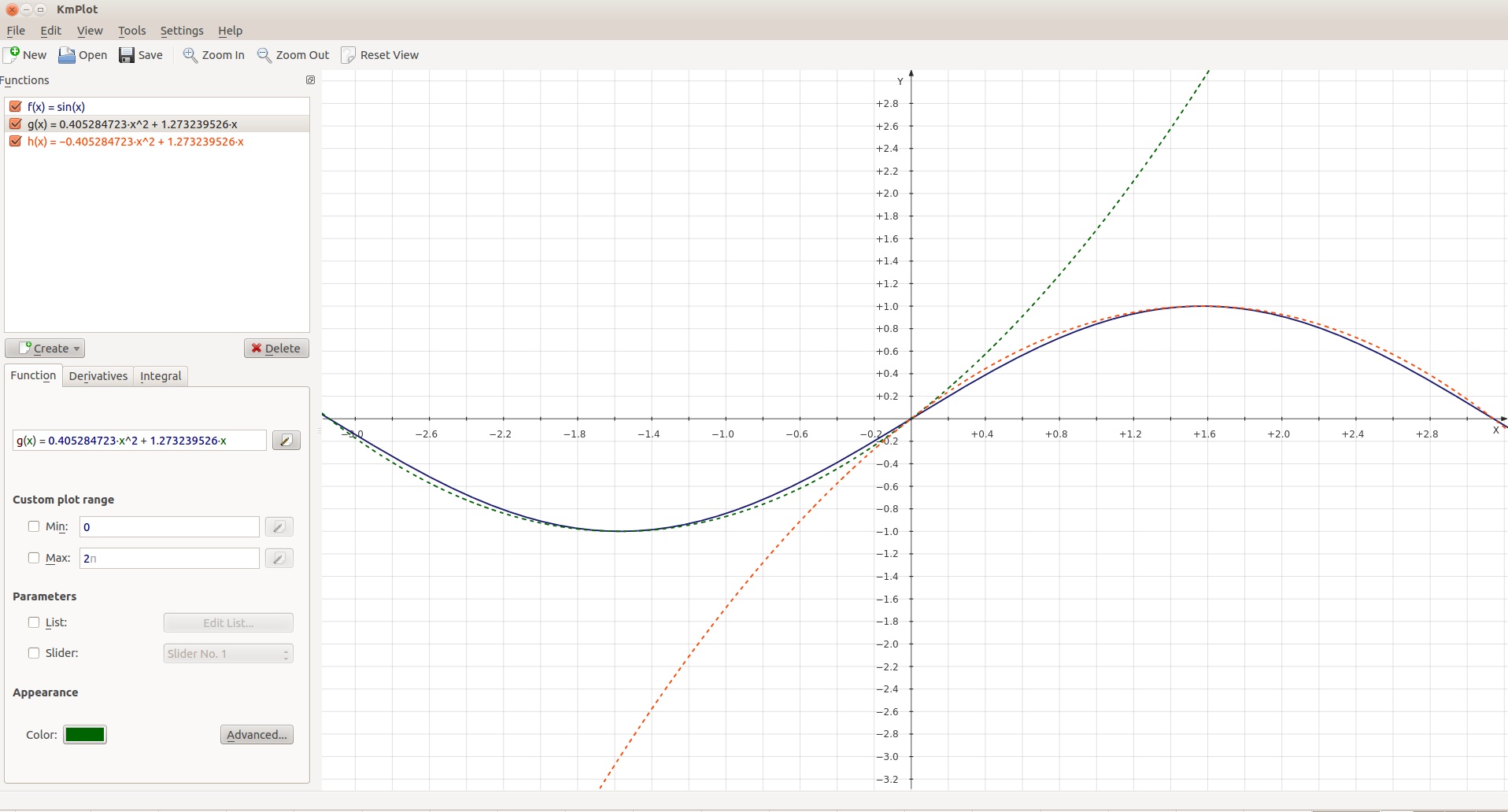
Task: Open the Tools menu
Action: pos(131,31)
